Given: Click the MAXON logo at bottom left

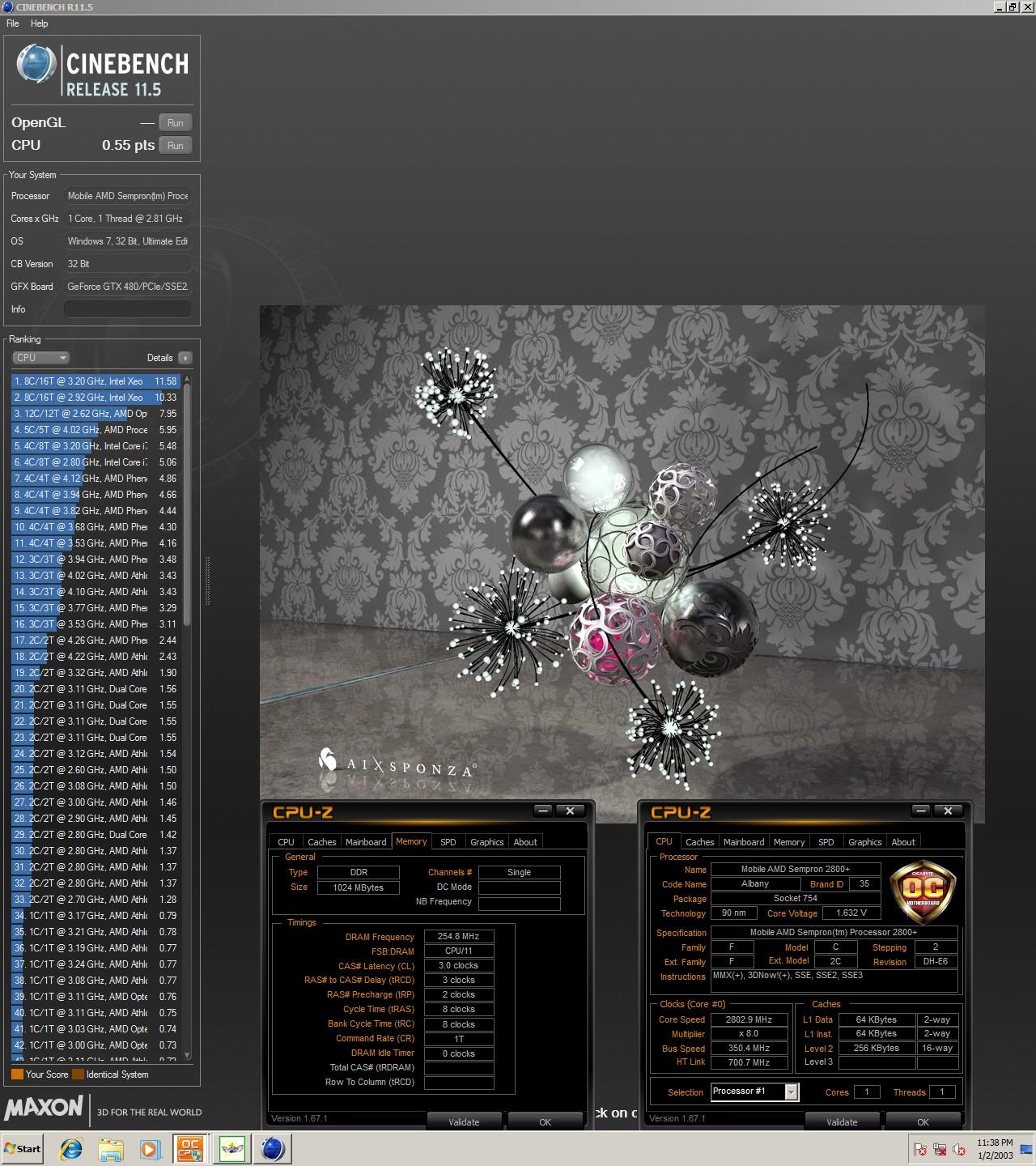Looking at the screenshot, I should (44, 1108).
